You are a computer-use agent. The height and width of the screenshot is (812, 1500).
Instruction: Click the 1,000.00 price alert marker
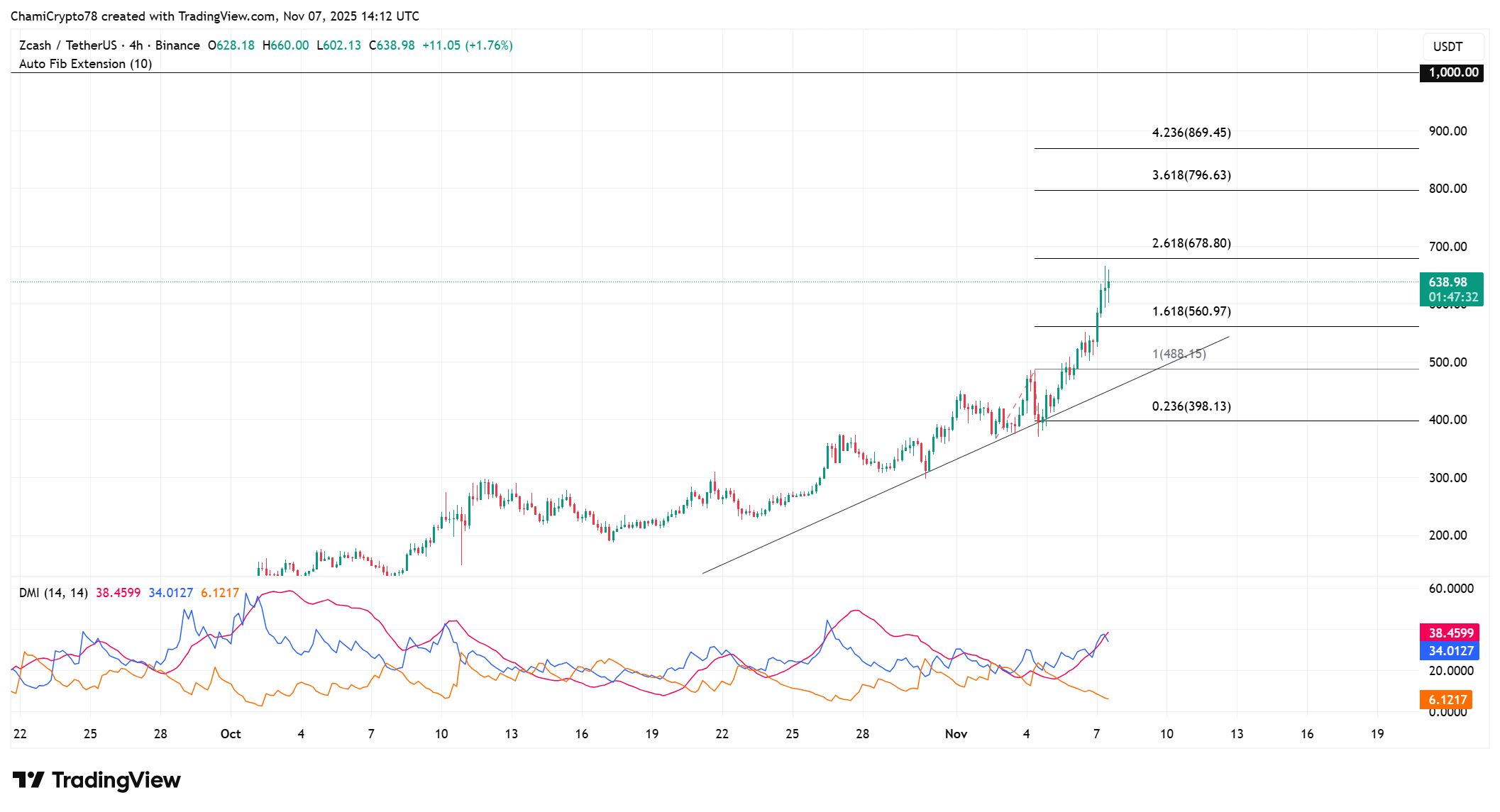1451,73
